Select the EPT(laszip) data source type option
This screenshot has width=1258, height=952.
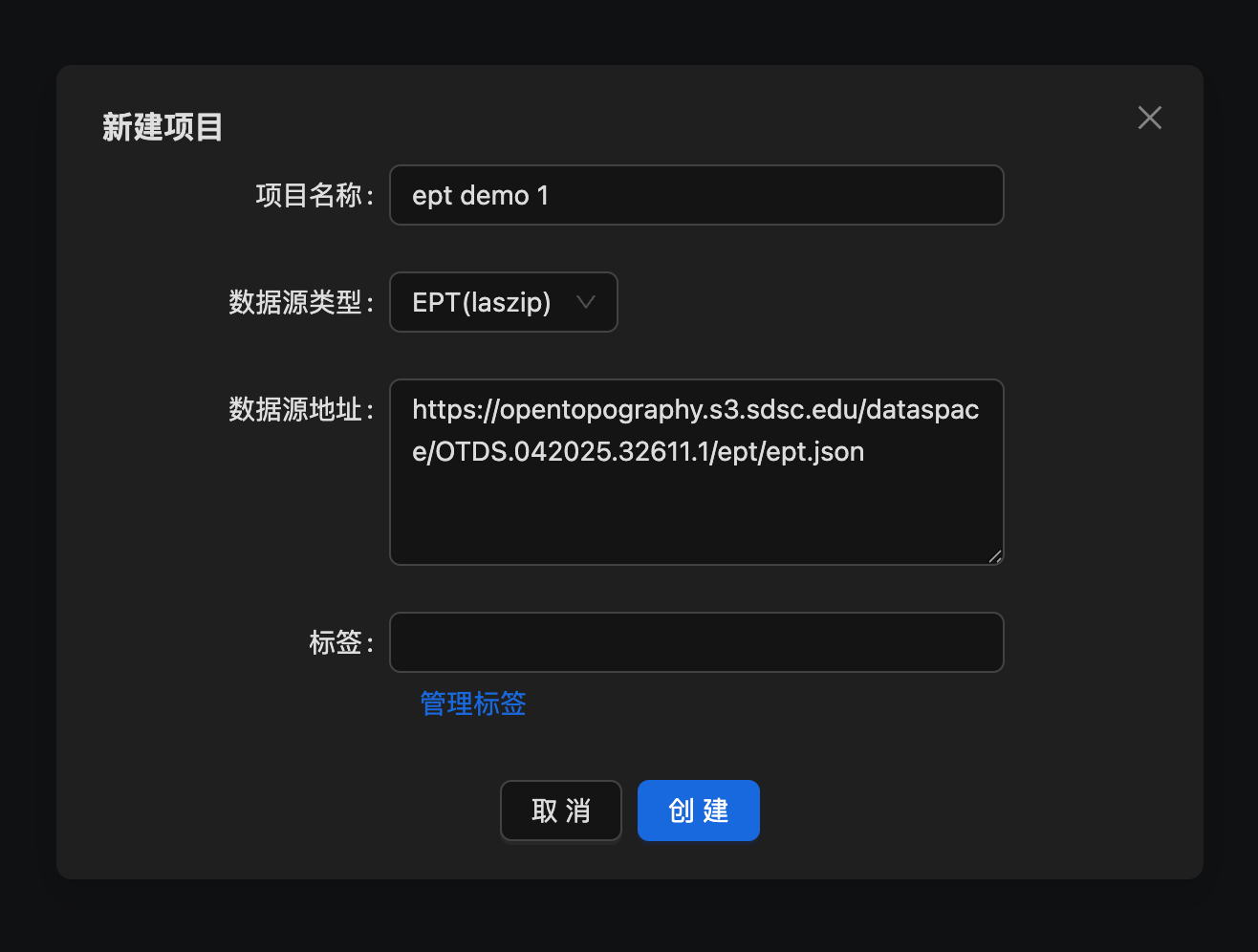(x=483, y=302)
